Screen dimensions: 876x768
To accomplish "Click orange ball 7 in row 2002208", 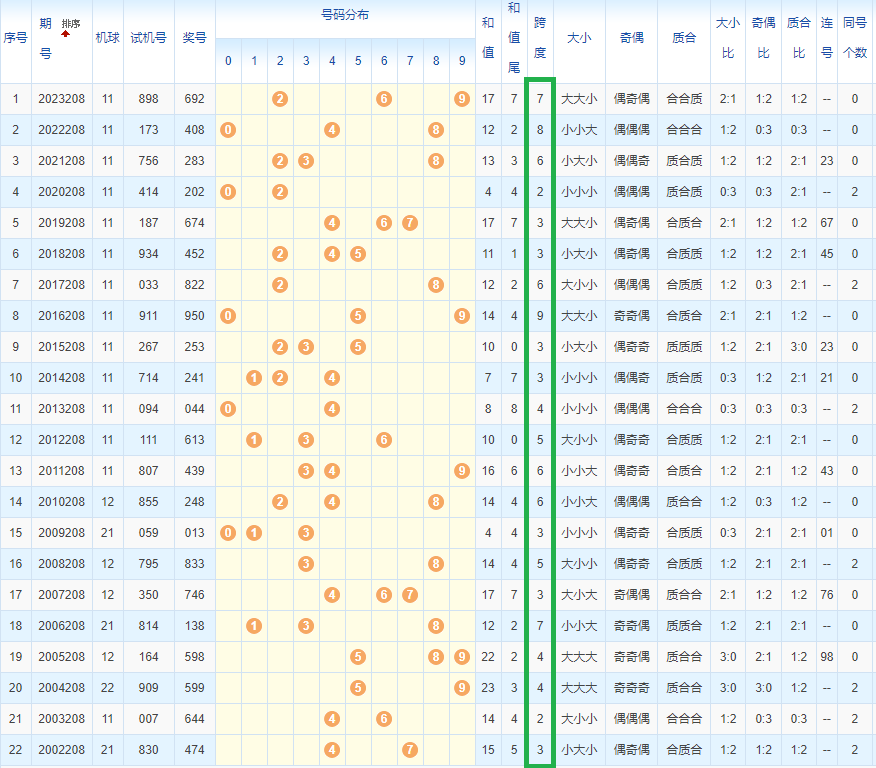I will click(409, 749).
